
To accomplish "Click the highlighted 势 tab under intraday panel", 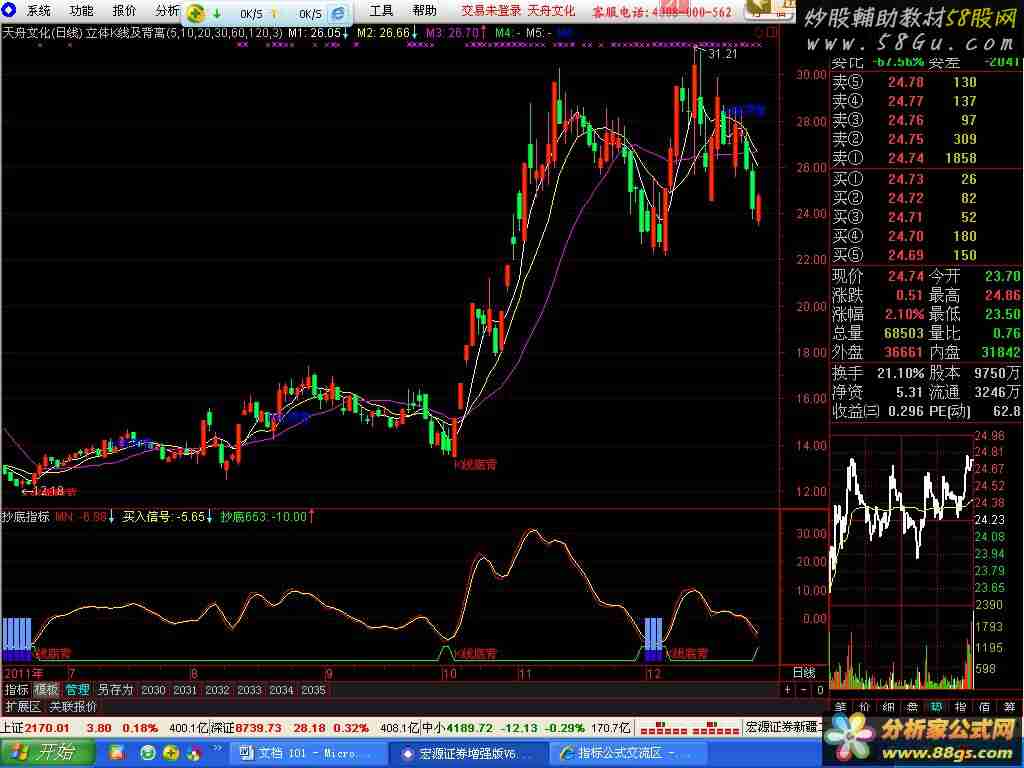I will 936,707.
